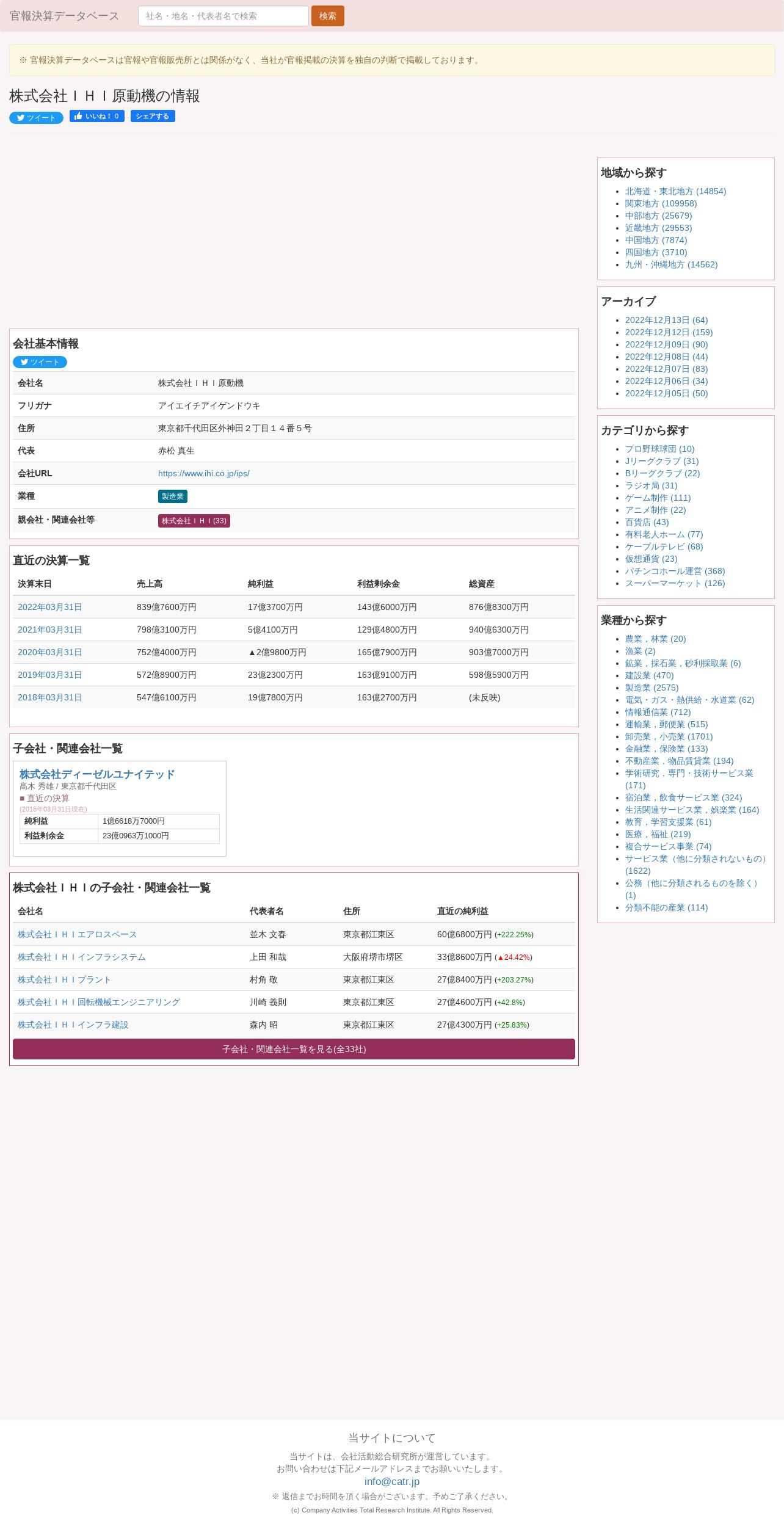
Task: Open プロ野球球団 (10) category
Action: 659,449
